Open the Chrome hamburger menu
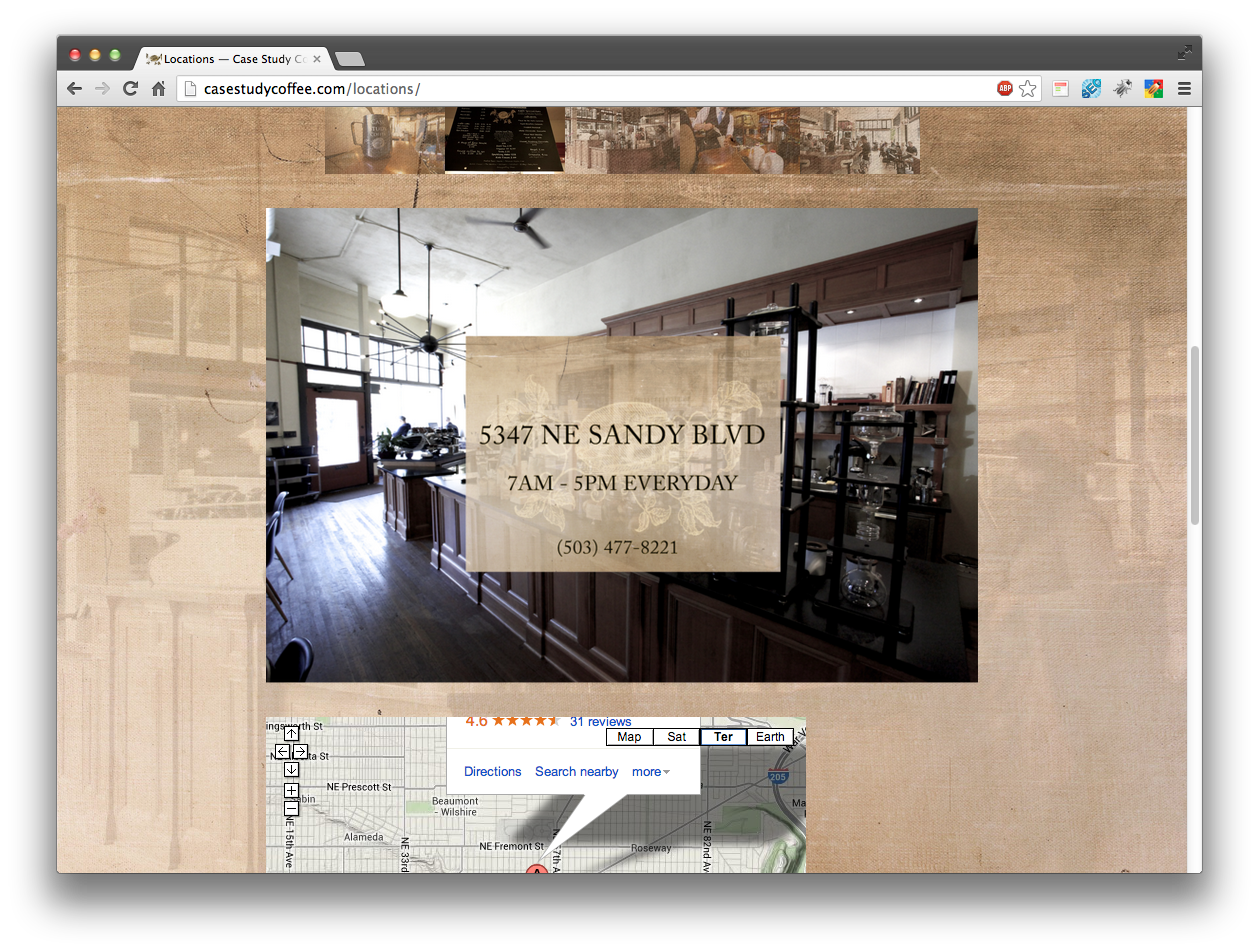 1184,89
